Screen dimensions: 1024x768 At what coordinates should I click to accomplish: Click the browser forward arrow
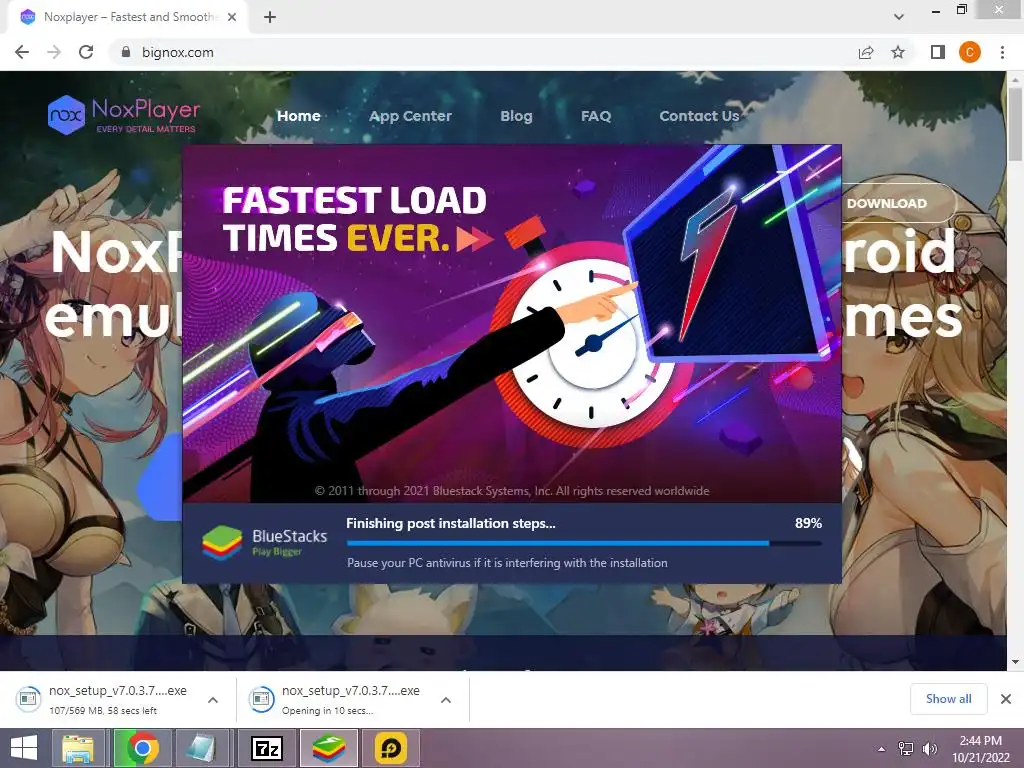(x=54, y=52)
